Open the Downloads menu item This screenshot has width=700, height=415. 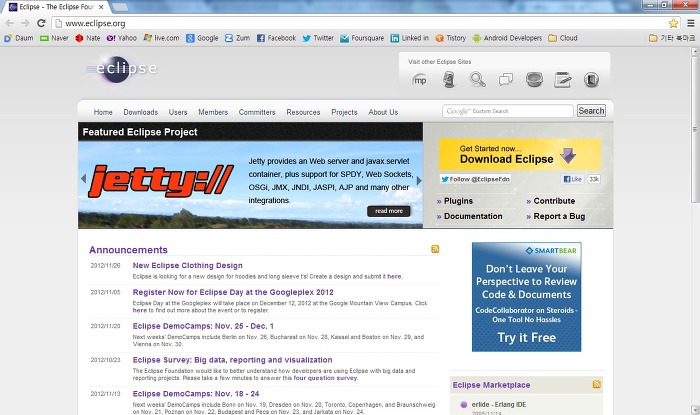(141, 112)
